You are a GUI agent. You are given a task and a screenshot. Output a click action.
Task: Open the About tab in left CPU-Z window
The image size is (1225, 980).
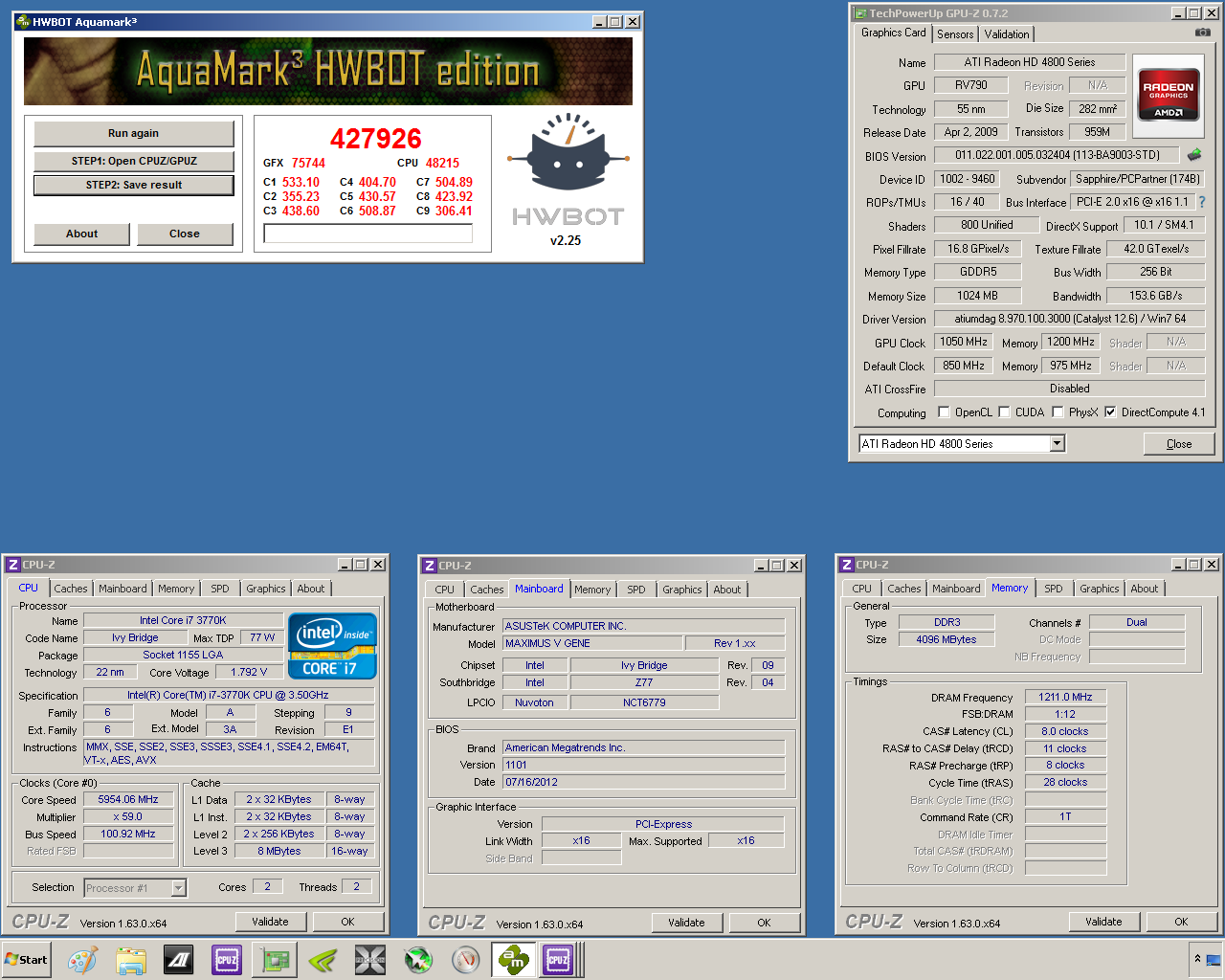point(311,589)
